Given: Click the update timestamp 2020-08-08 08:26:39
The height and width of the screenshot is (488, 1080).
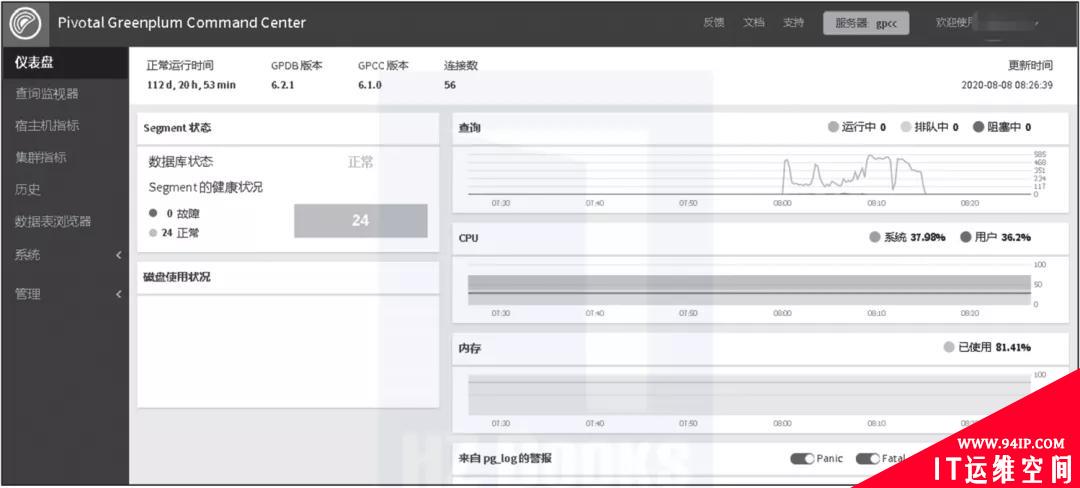Looking at the screenshot, I should pos(1007,85).
